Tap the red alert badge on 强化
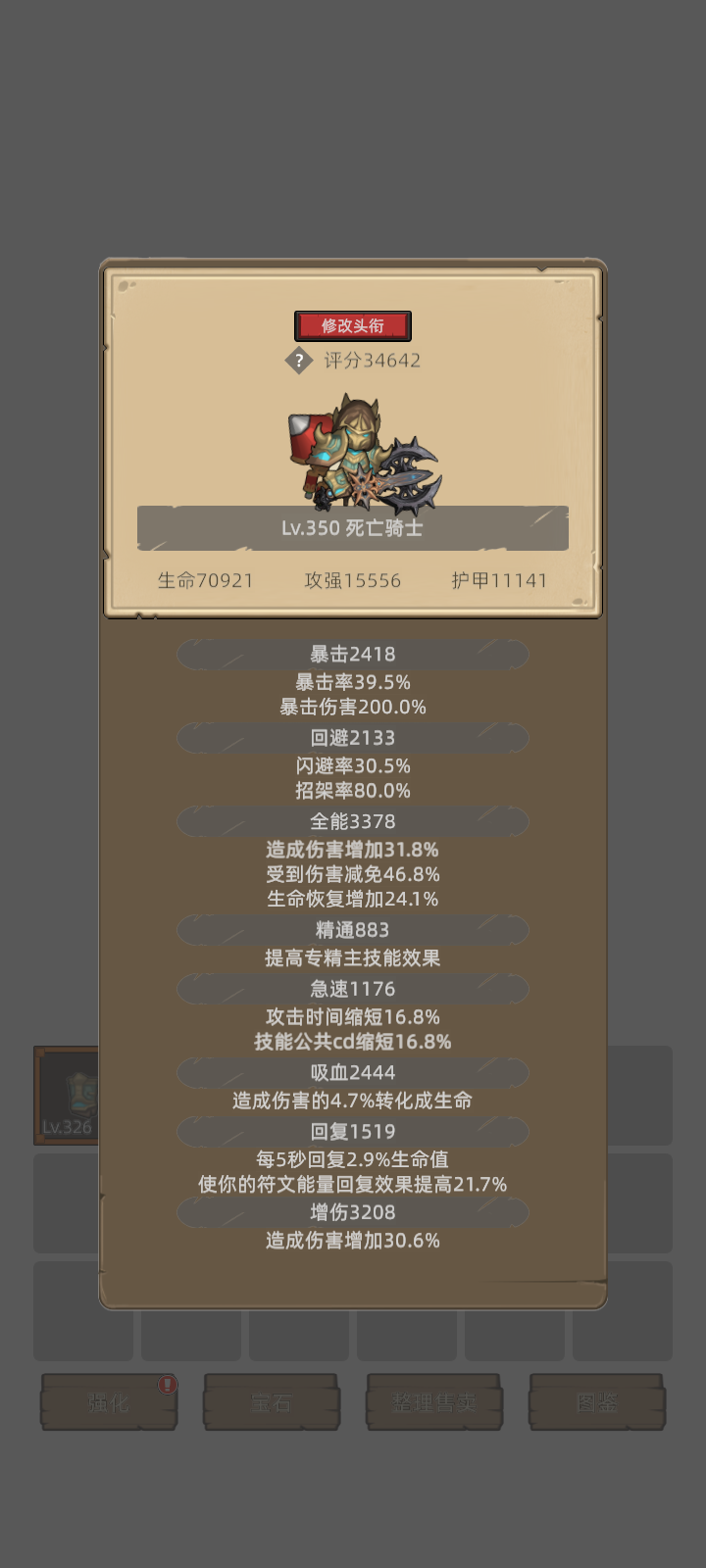Screen dimensions: 706x1568 [168, 1384]
